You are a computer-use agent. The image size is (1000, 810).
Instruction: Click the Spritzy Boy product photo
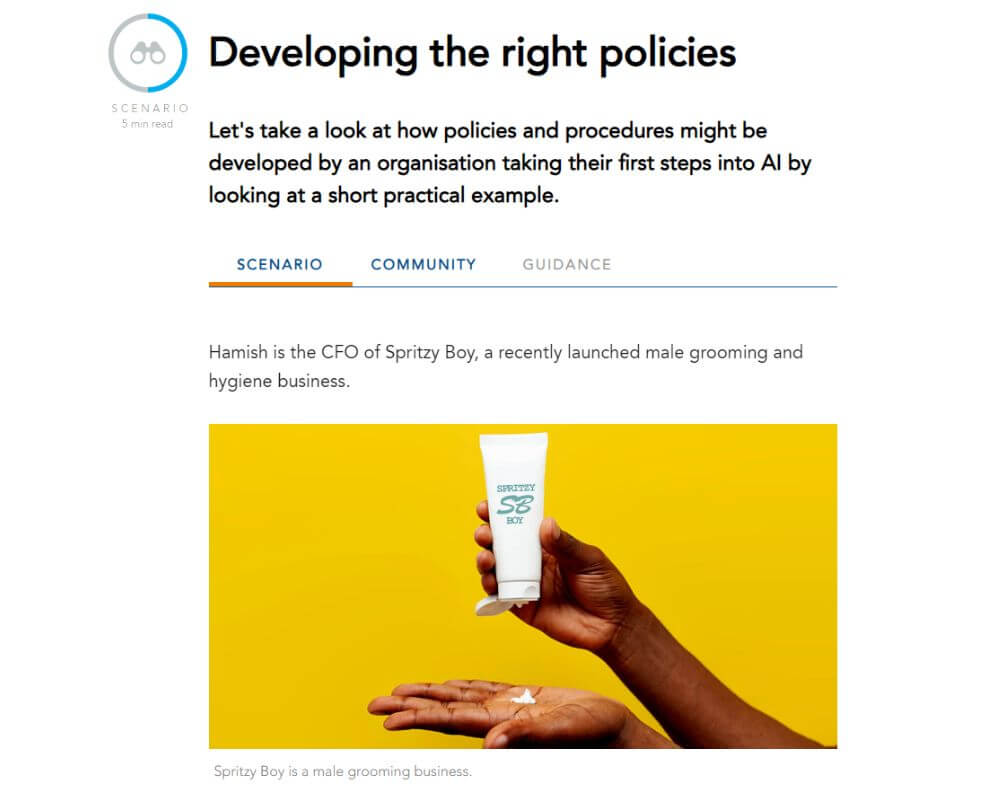point(523,586)
